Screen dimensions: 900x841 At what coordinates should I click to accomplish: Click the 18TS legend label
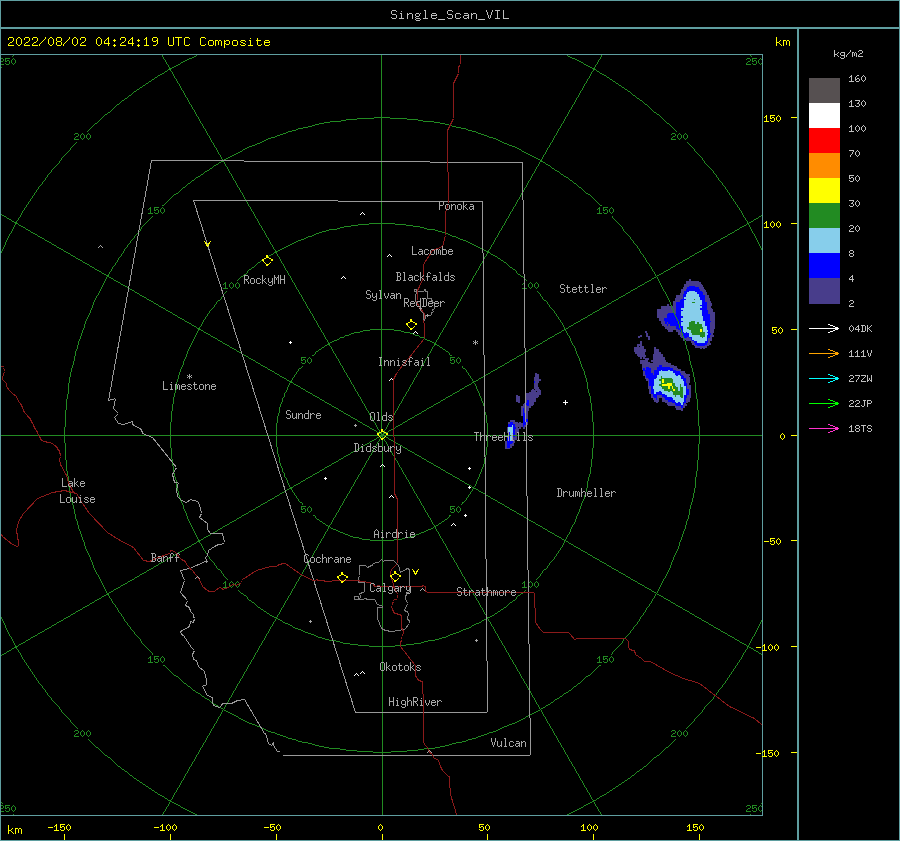tap(860, 428)
